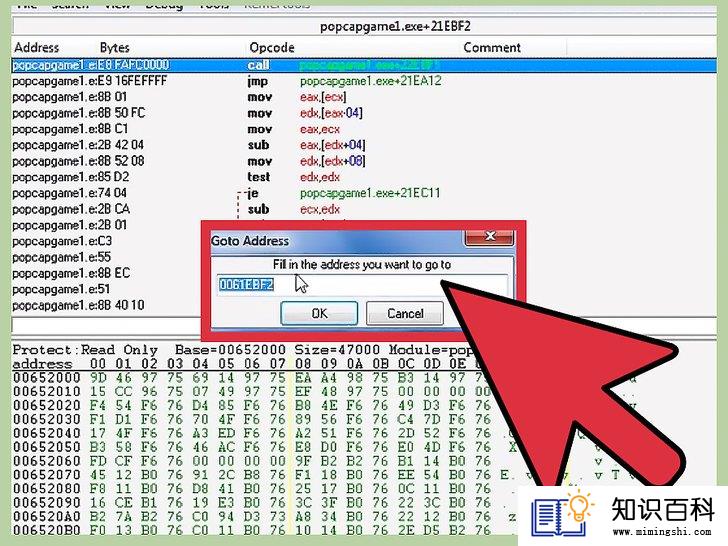This screenshot has height=546, width=728.
Task: Select byte FD in hex row 00652060
Action: pos(98,461)
